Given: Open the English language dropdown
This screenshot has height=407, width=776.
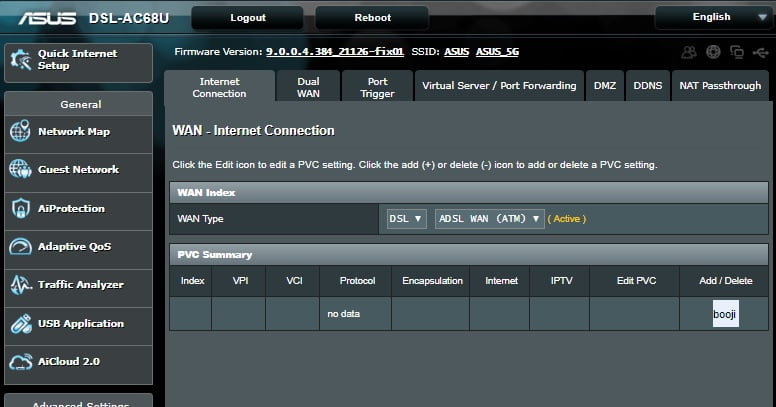Looking at the screenshot, I should (x=714, y=17).
